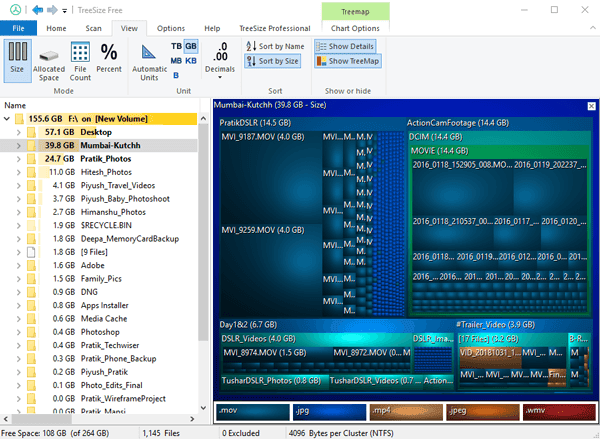Click the [9 Files] document icon
Viewport: 600px width, 439px height.
31,252
